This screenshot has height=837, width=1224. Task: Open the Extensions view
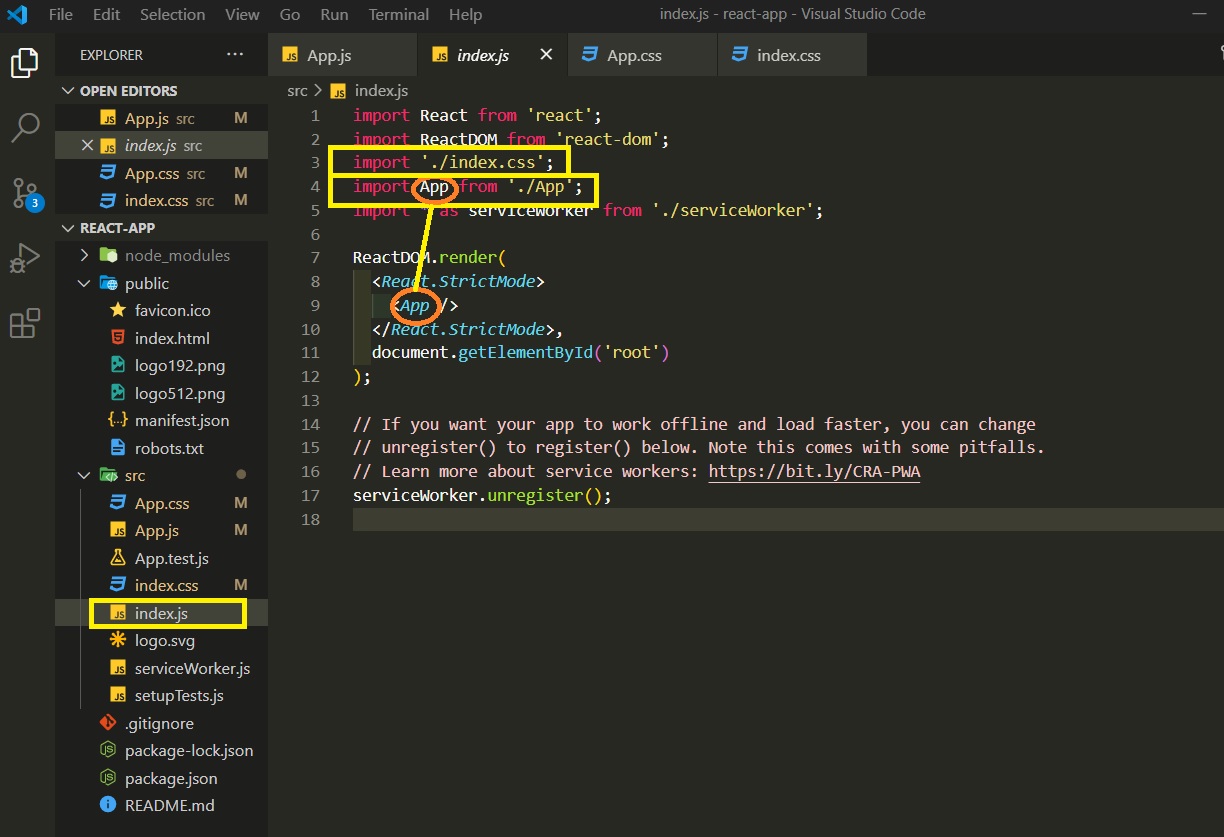pos(24,323)
